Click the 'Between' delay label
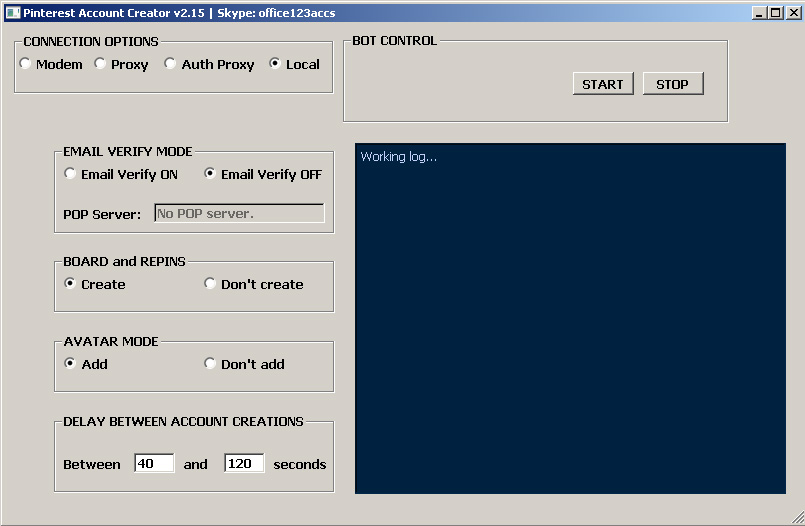This screenshot has height=526, width=805. [92, 464]
